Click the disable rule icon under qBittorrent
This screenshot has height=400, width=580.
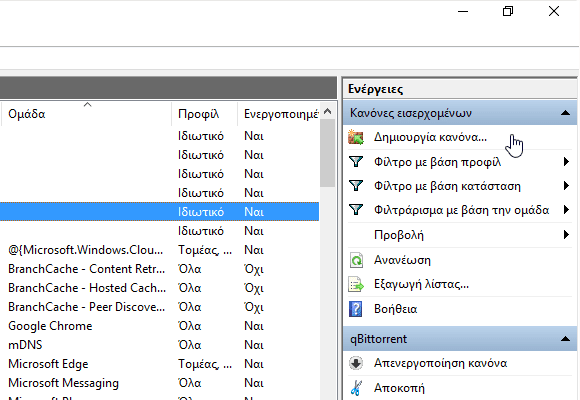coord(356,363)
